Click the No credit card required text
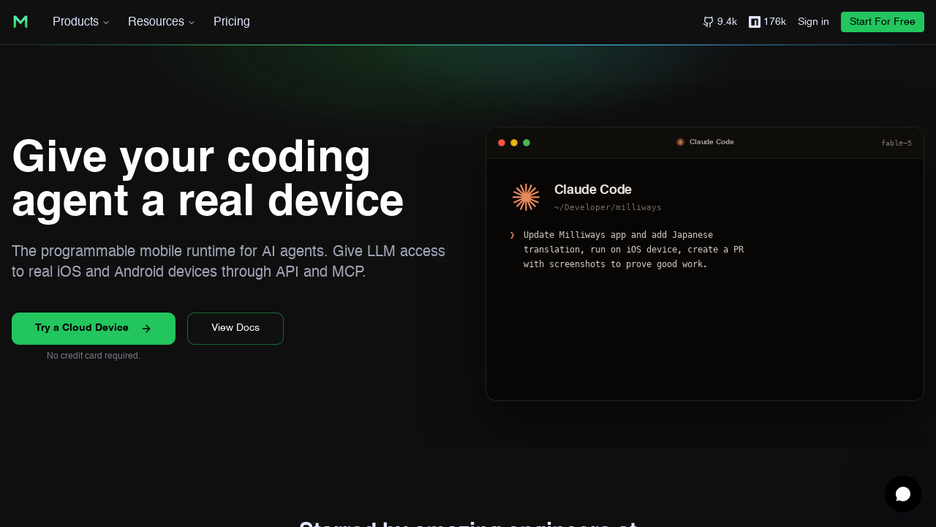Viewport: 936px width, 527px height. click(x=94, y=356)
